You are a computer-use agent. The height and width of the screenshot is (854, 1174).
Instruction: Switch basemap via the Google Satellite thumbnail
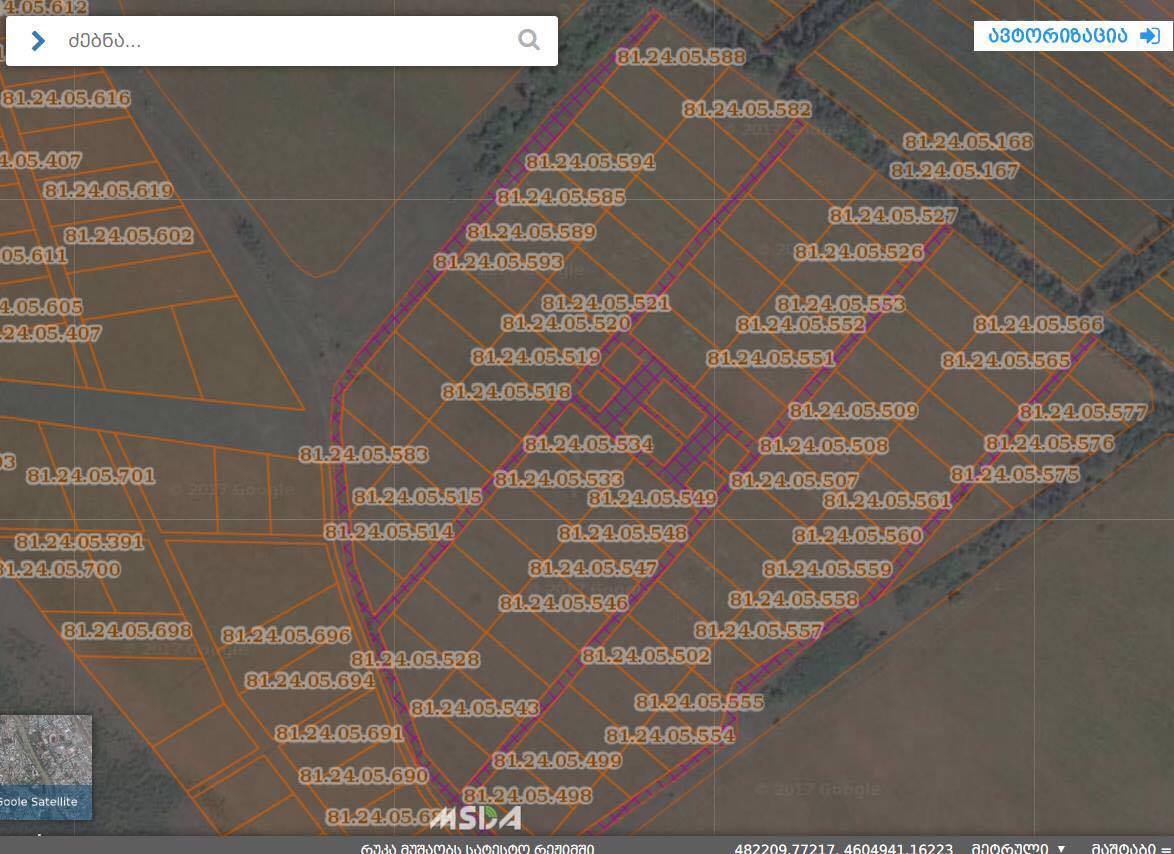(45, 766)
